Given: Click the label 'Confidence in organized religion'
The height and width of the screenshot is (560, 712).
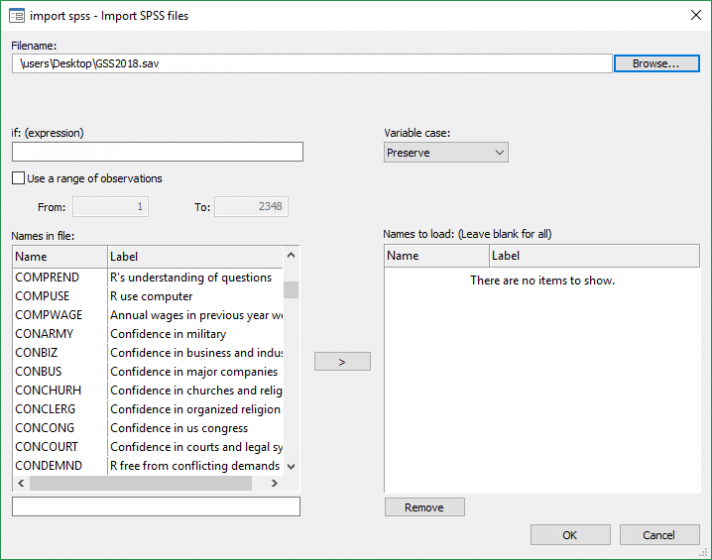Looking at the screenshot, I should click(195, 409).
